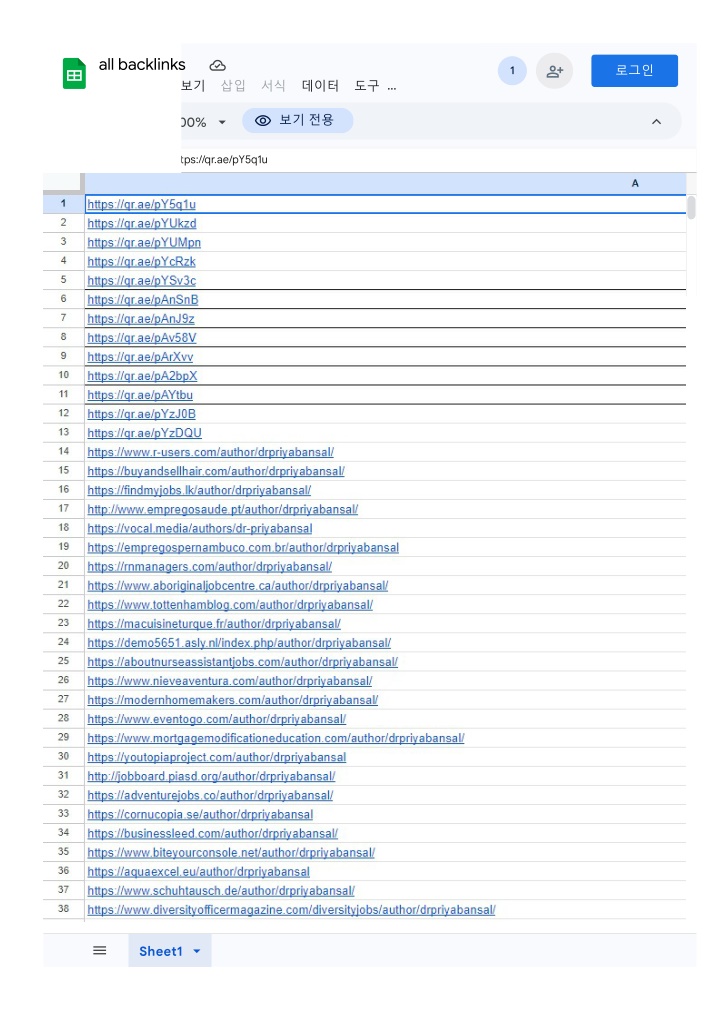Click the 보기 전용 view-only button
The image size is (720, 1018).
[x=297, y=120]
